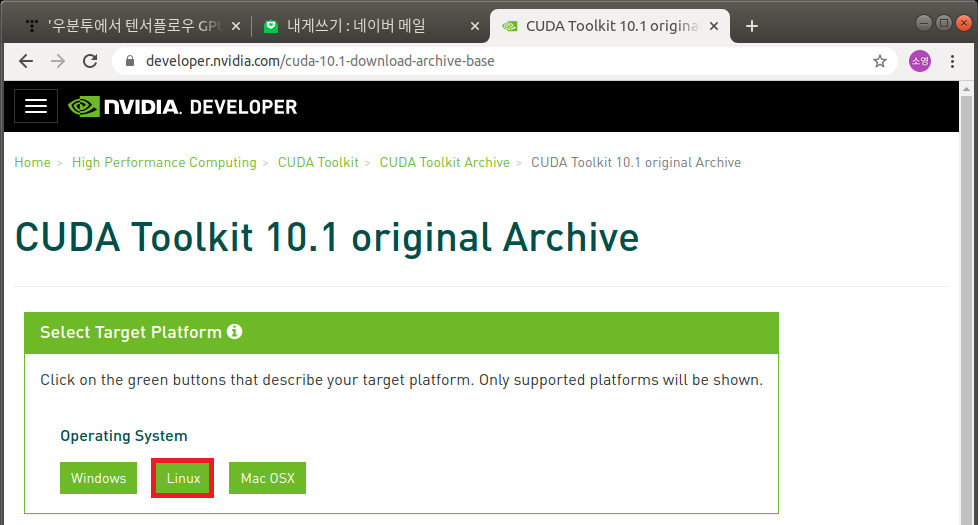980x525 pixels.
Task: Open High Performance Computing breadcrumb
Action: click(x=164, y=162)
